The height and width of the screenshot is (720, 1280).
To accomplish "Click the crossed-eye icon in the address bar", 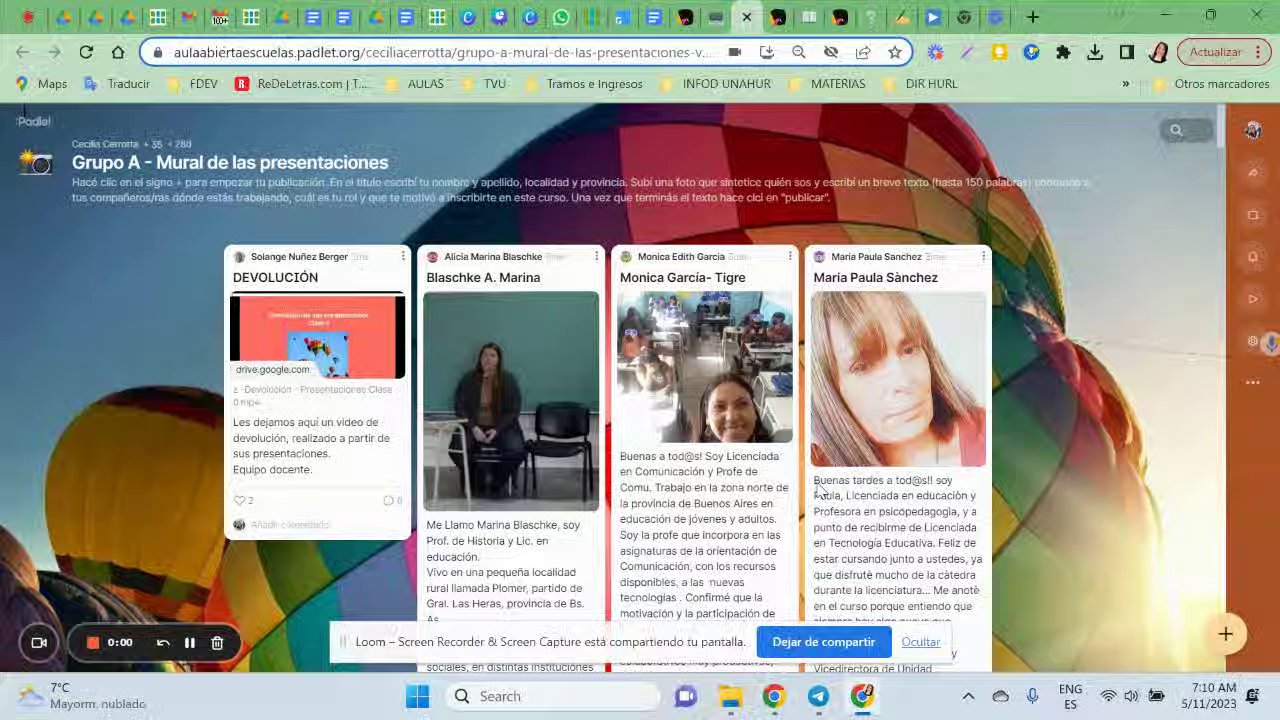I will [831, 52].
